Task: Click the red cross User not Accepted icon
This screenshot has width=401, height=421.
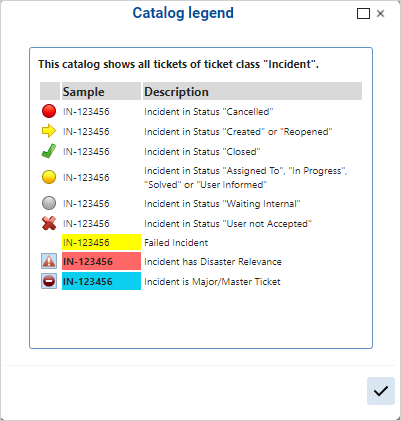Action: pyautogui.click(x=49, y=223)
